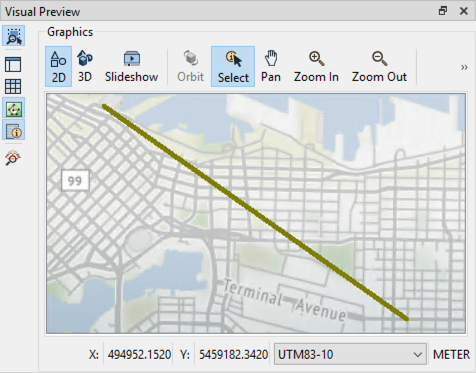The height and width of the screenshot is (373, 476).
Task: Choose the Pan hand tool
Action: 271,67
